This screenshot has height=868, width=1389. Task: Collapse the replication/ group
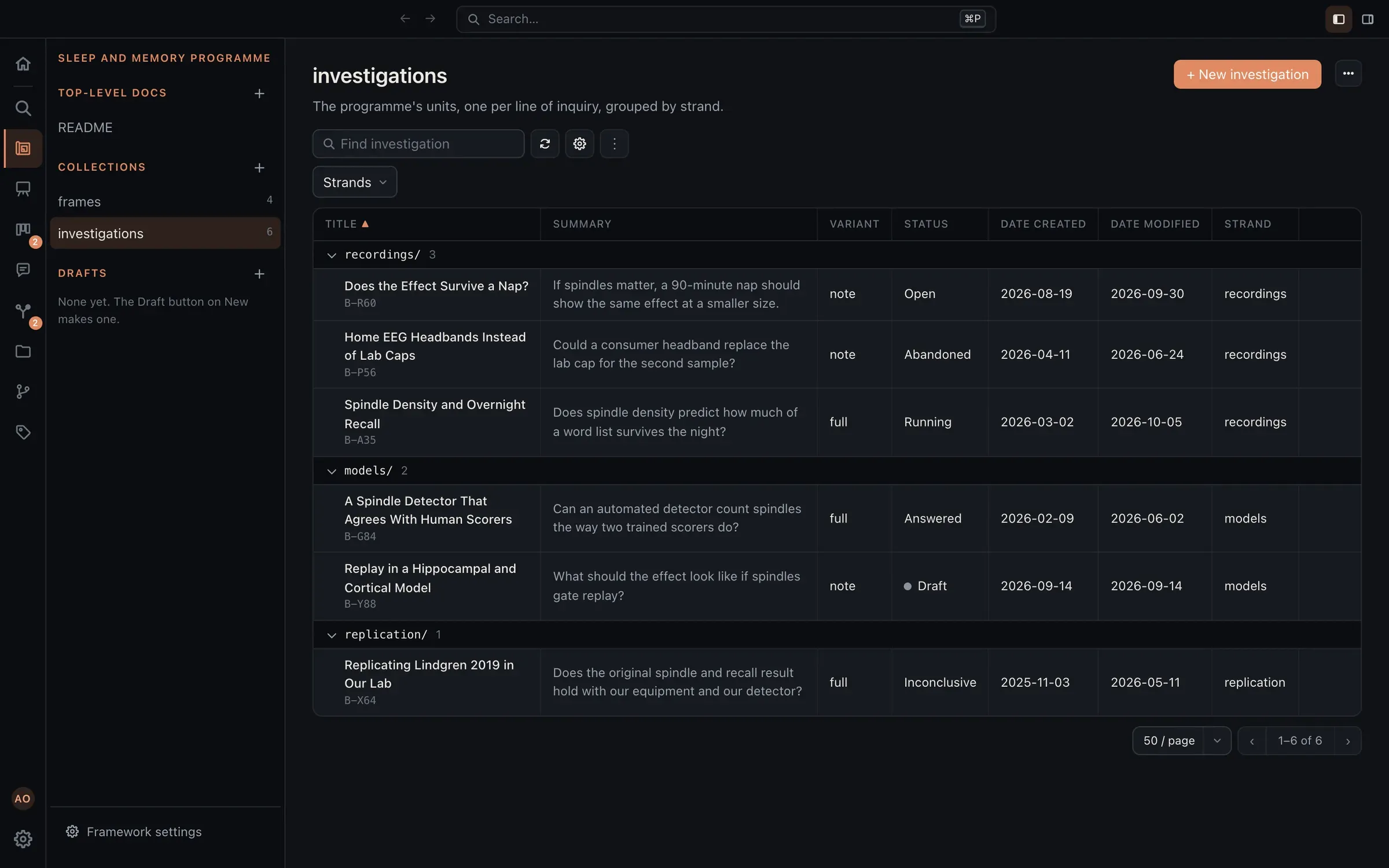click(x=332, y=635)
